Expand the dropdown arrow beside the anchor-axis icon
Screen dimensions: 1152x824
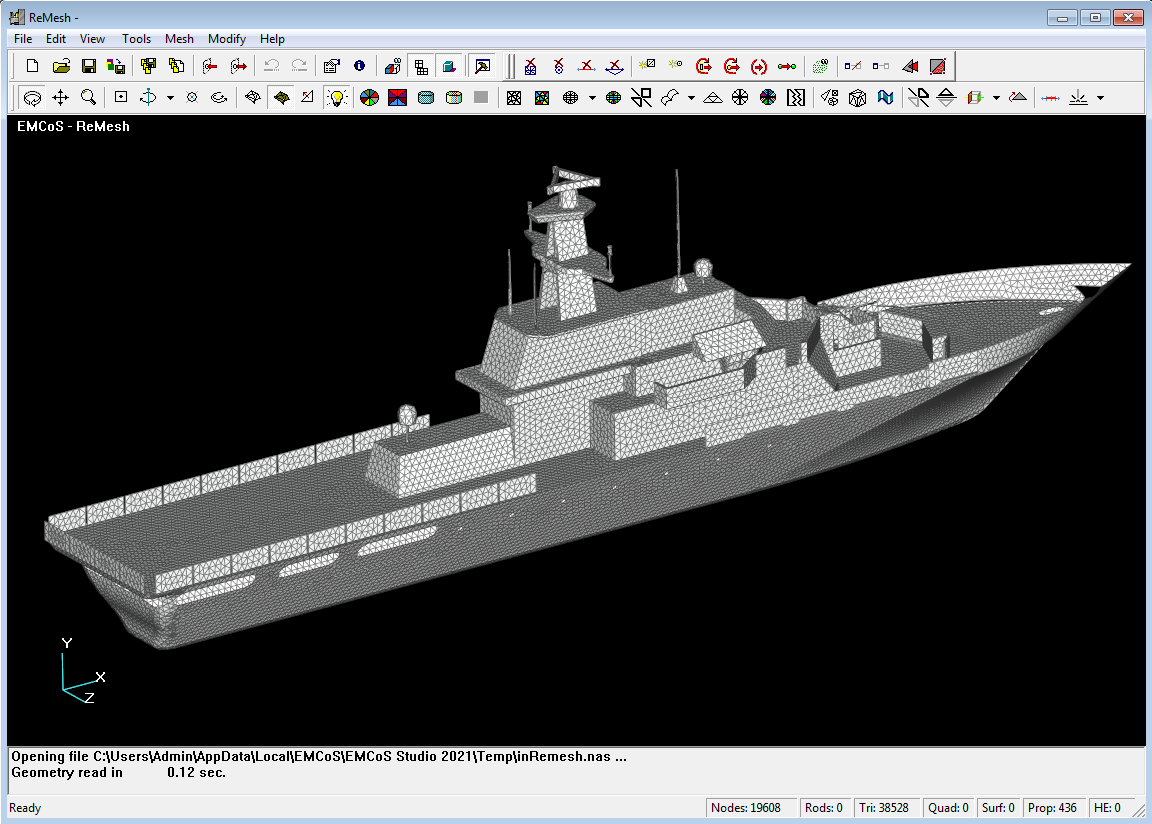pyautogui.click(x=170, y=98)
